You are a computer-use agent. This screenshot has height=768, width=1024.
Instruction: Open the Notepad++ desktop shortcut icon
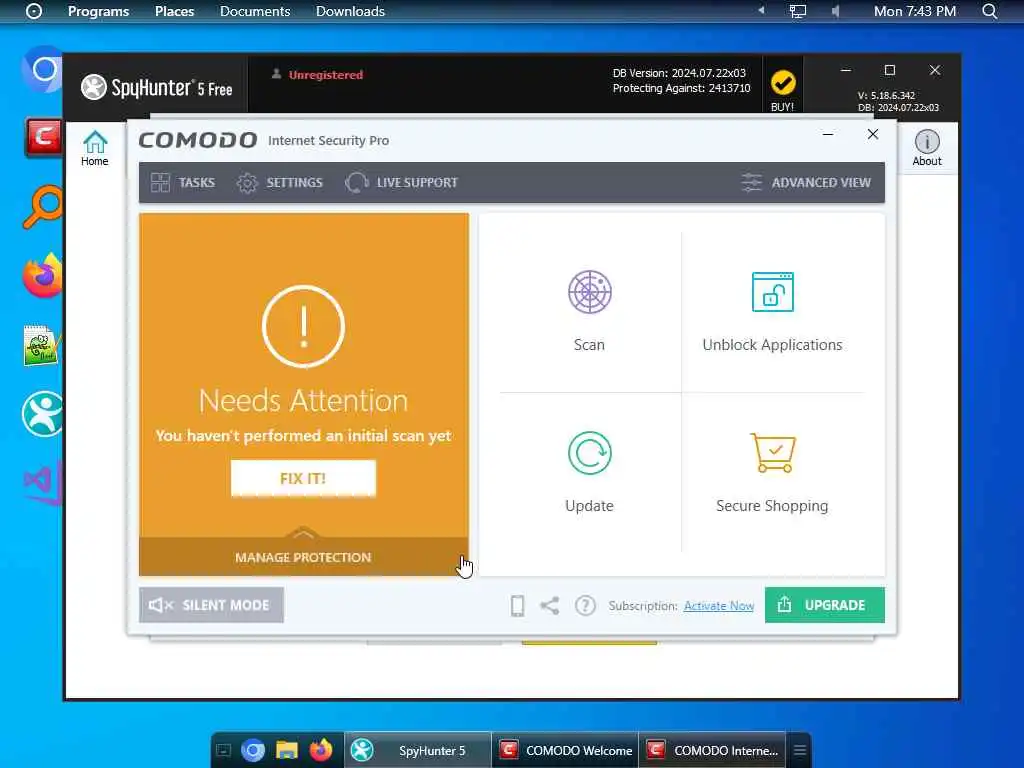pos(42,345)
